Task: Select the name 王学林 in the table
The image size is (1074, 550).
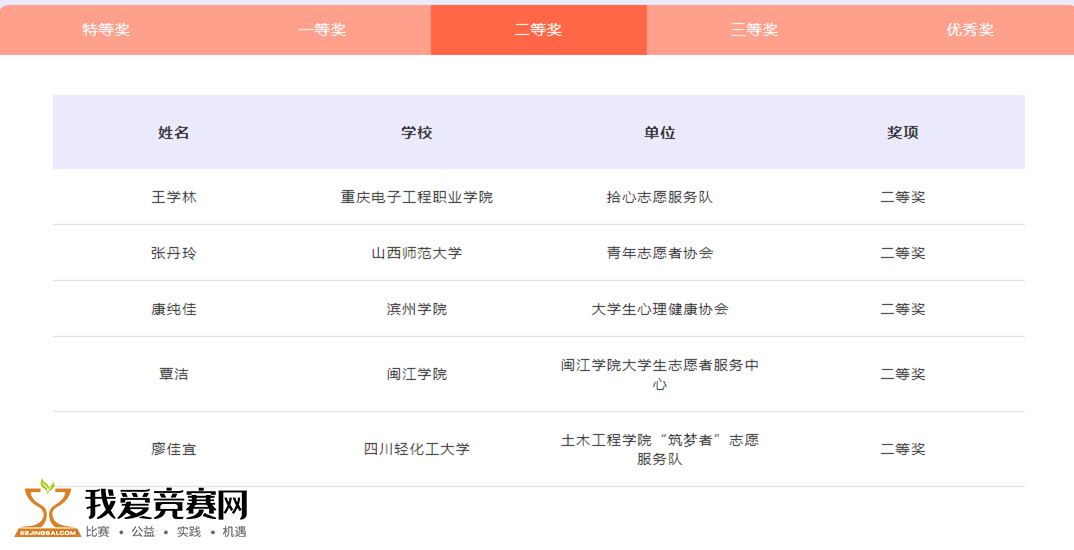Action: [174, 197]
